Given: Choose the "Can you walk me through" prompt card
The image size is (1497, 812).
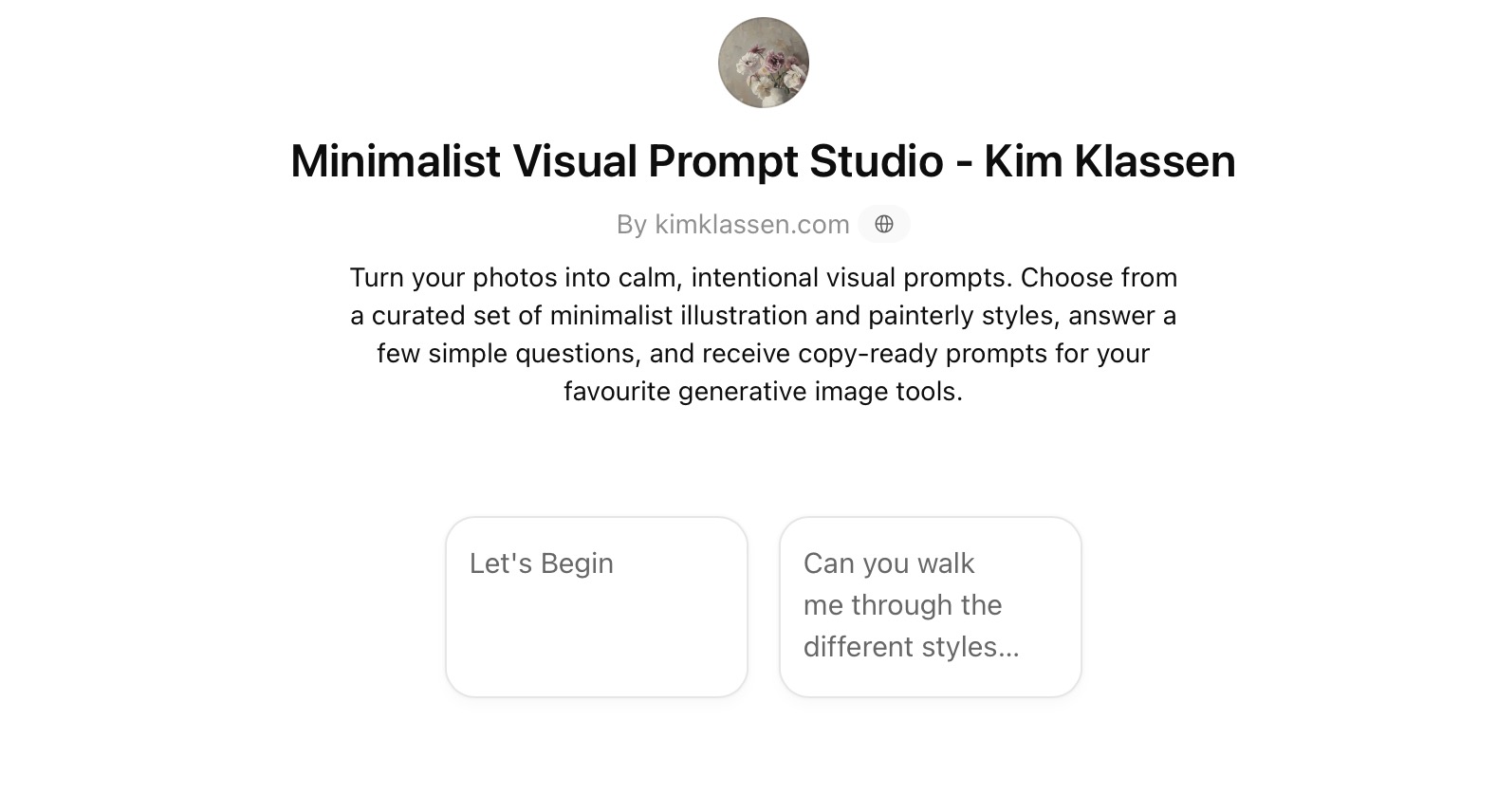Looking at the screenshot, I should 930,606.
